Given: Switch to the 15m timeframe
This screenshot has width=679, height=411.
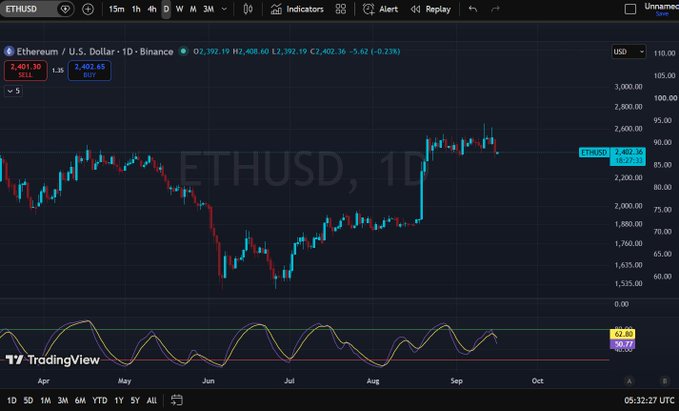Looking at the screenshot, I should pos(116,9).
